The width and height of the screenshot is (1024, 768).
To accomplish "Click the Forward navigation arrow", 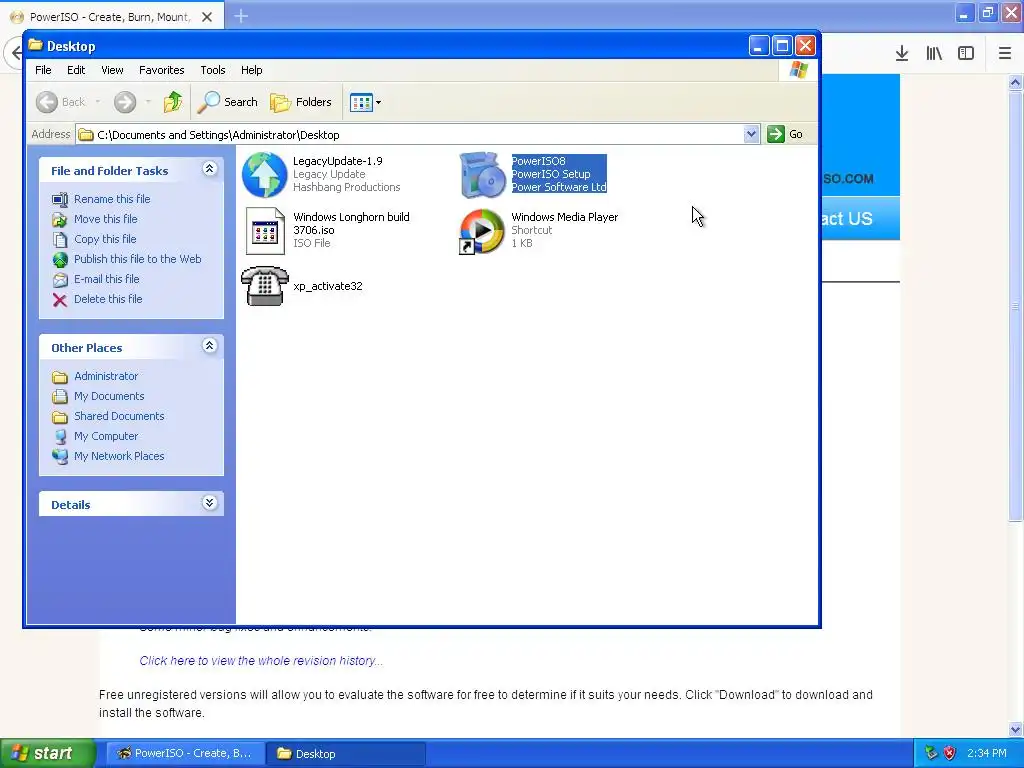I will pyautogui.click(x=125, y=102).
